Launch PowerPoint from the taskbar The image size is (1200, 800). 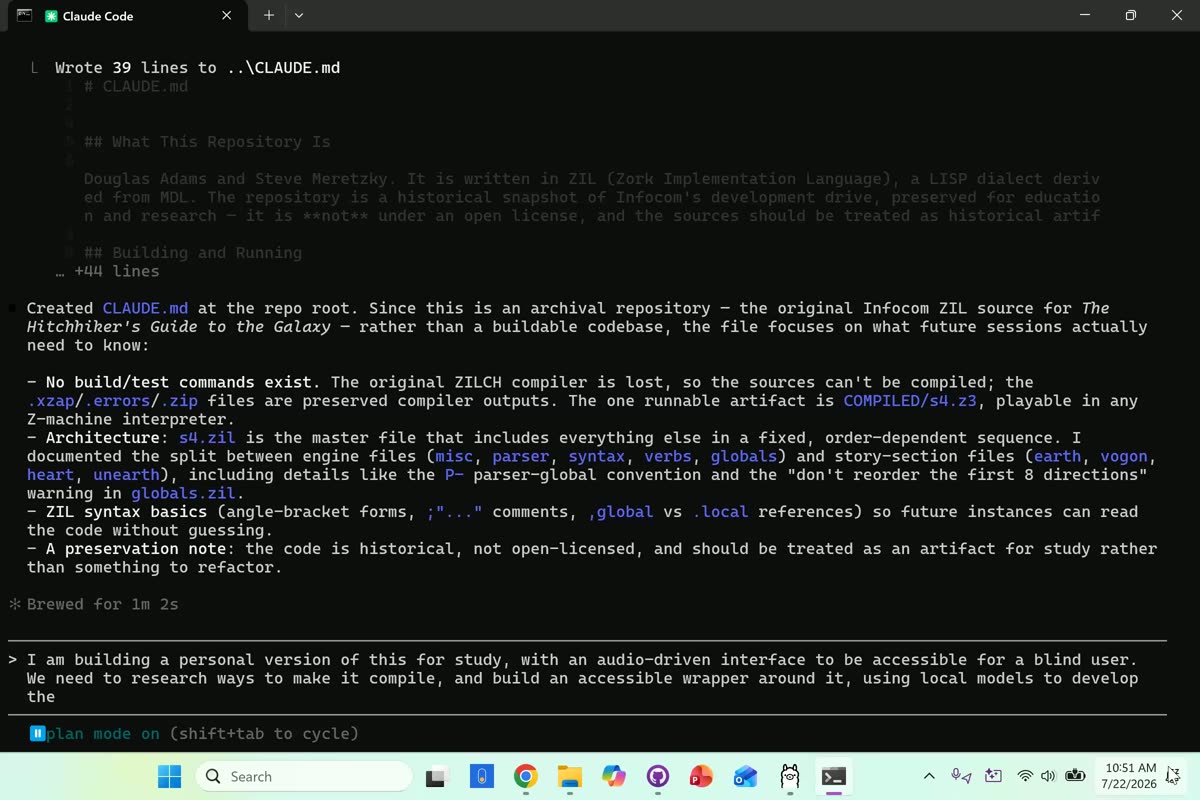click(x=702, y=776)
